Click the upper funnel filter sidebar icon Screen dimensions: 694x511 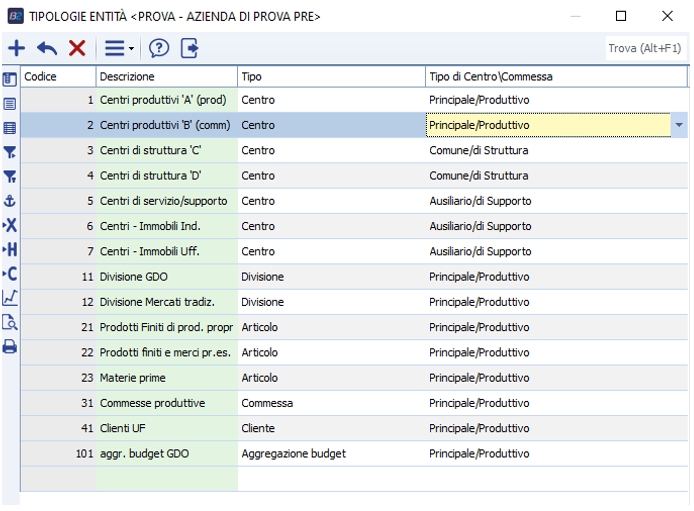pyautogui.click(x=10, y=150)
